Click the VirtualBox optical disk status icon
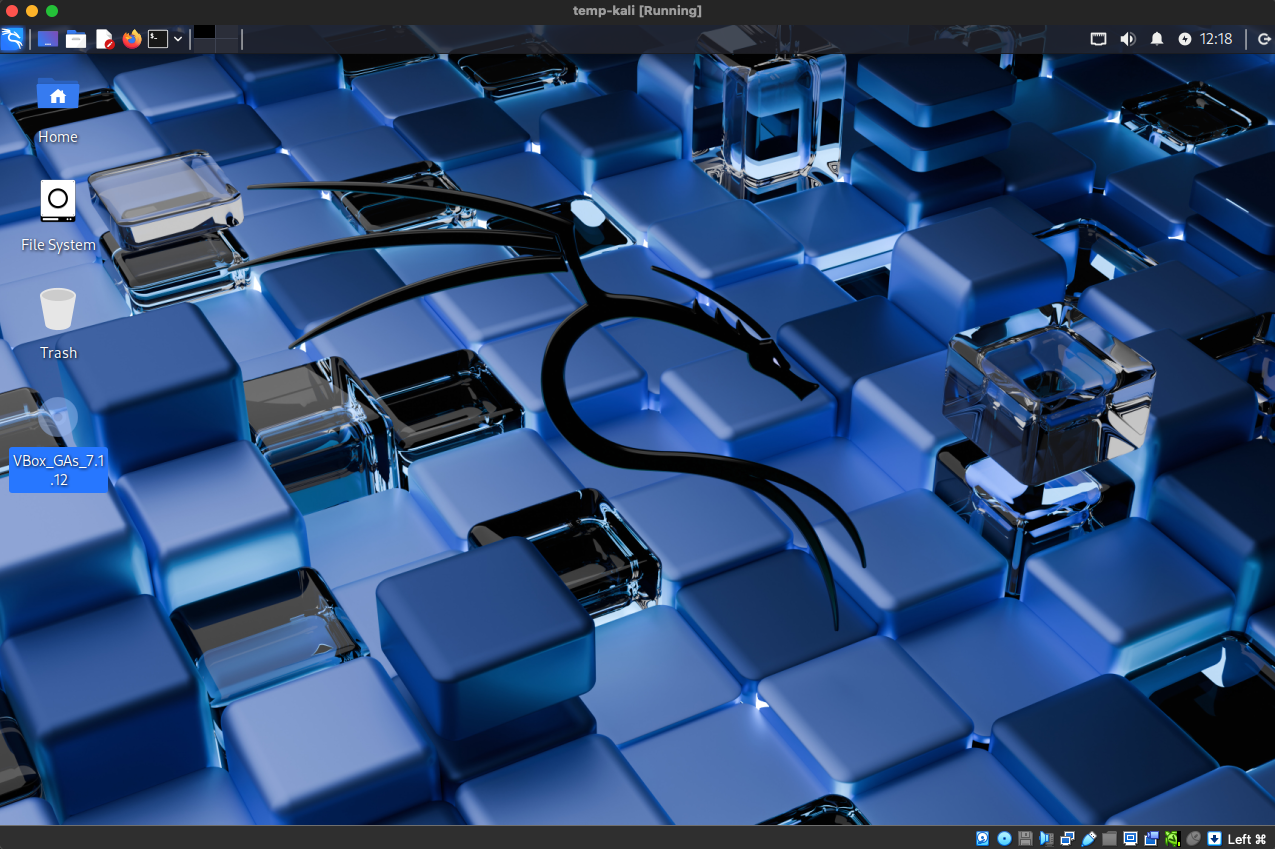 pos(1004,837)
